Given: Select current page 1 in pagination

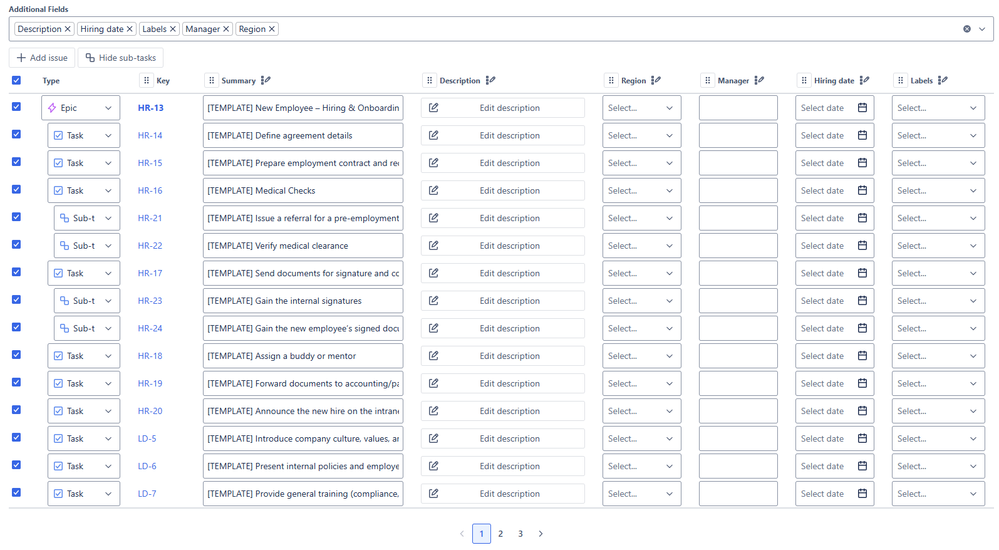Looking at the screenshot, I should point(482,534).
